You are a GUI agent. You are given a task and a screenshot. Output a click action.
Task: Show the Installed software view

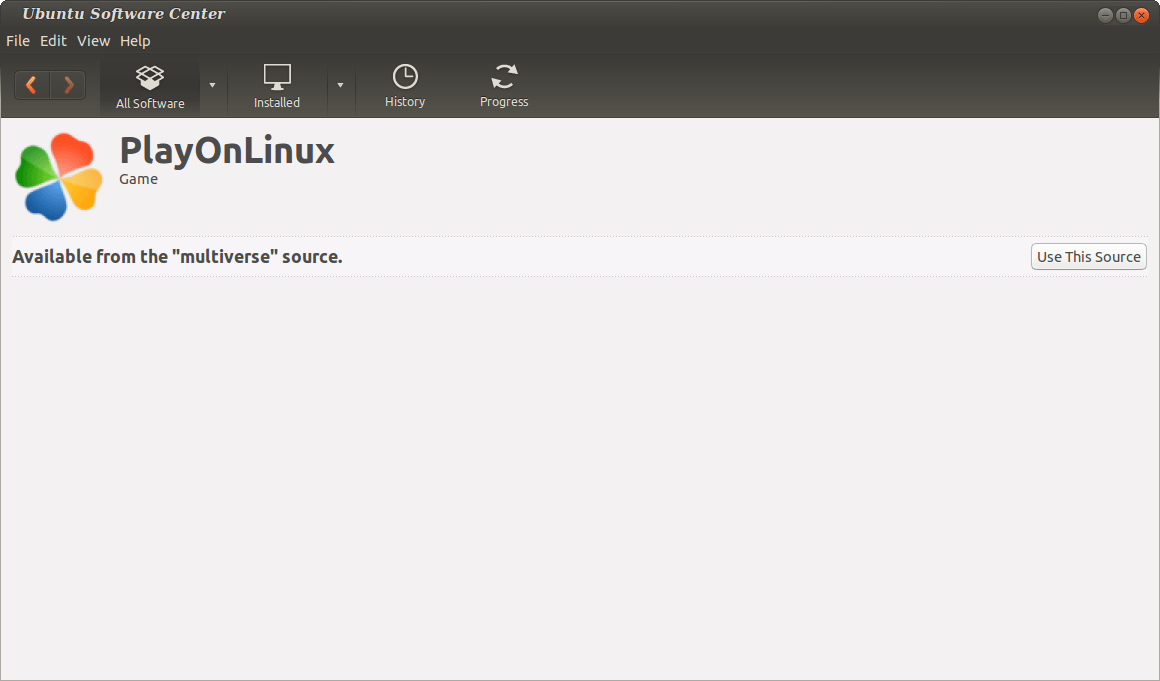[277, 87]
